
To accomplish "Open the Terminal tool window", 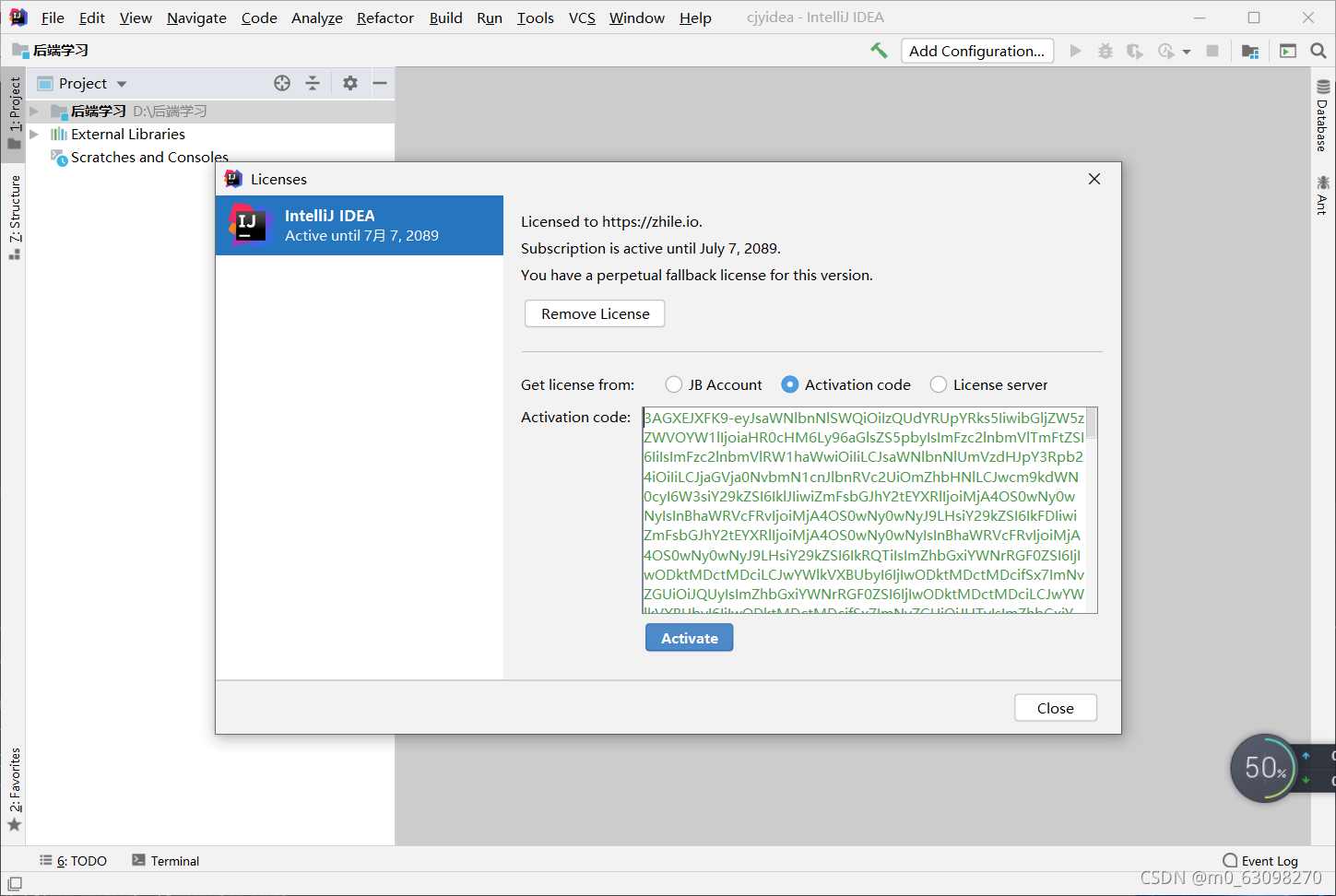I will [x=166, y=861].
